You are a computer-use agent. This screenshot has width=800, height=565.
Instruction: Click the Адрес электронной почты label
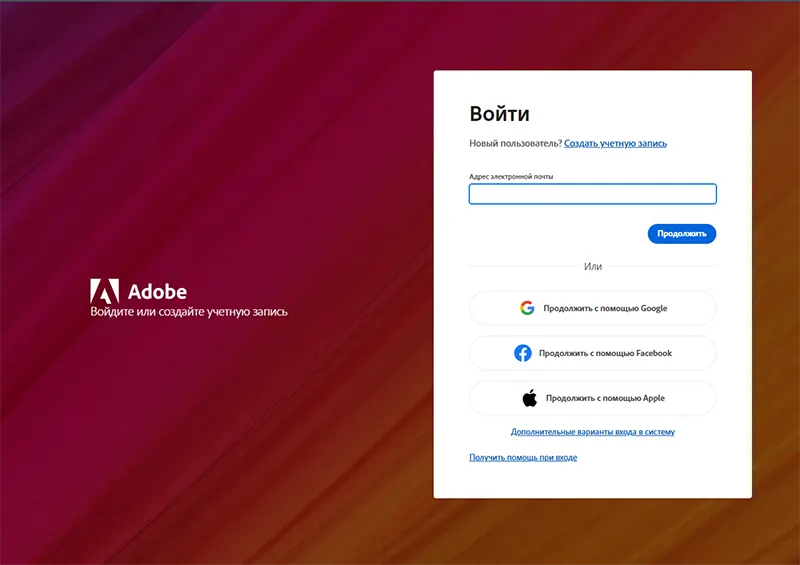(x=511, y=176)
